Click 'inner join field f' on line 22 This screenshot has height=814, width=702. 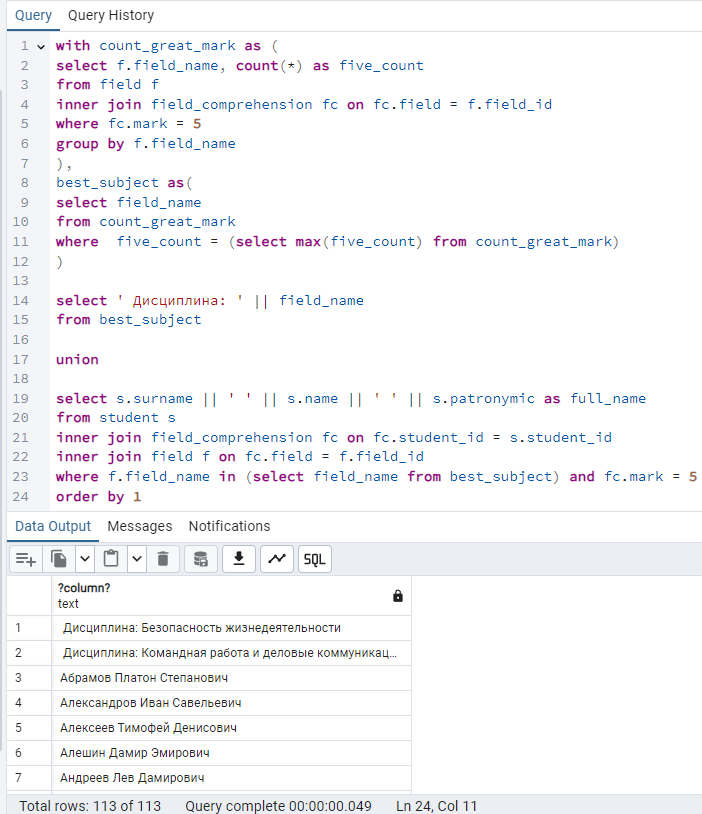133,457
